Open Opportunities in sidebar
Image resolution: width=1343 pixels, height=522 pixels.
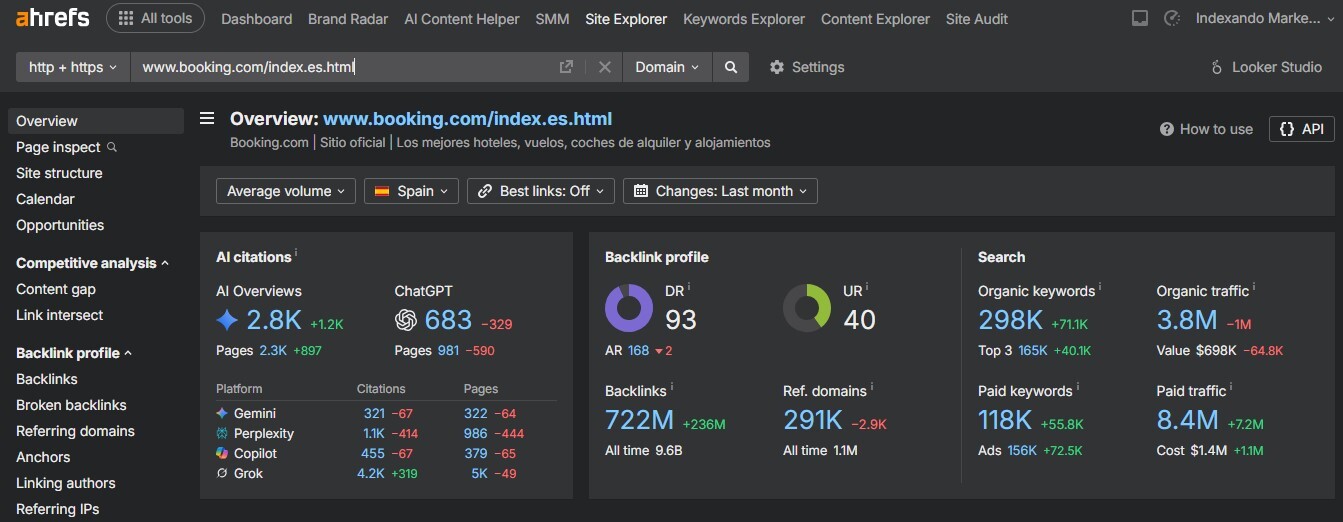click(60, 225)
